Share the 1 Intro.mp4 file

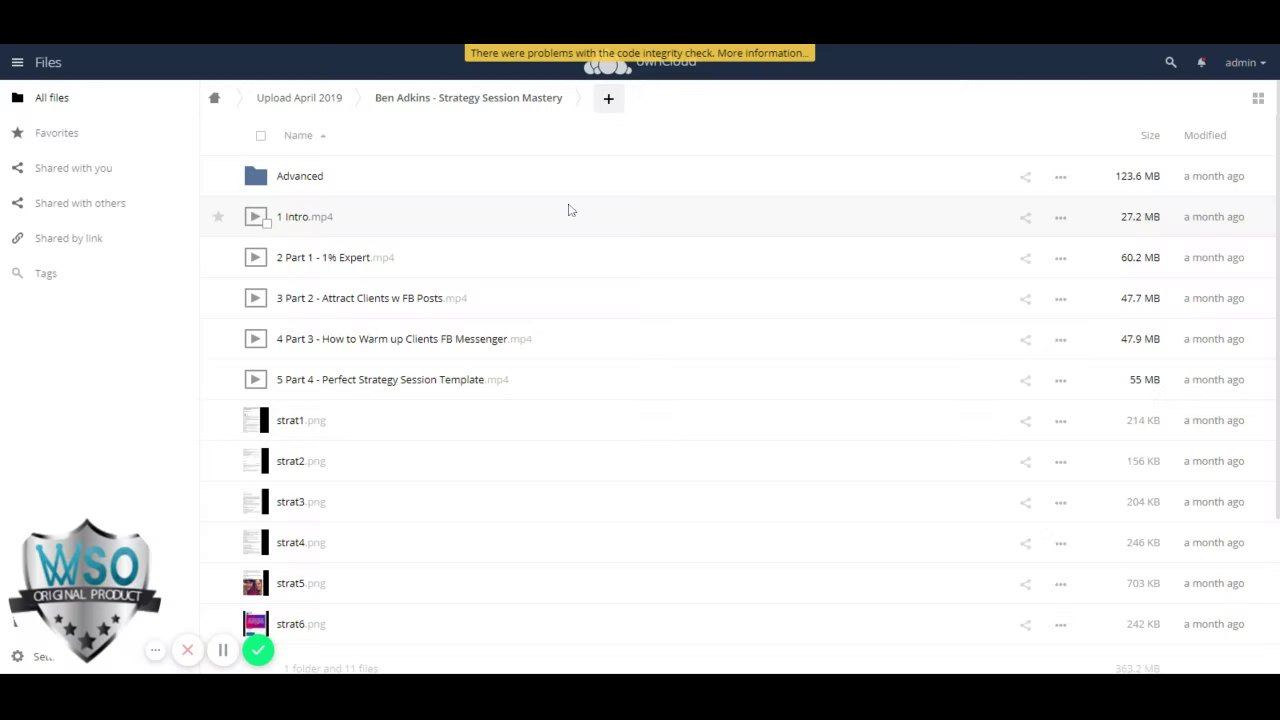[x=1025, y=218]
